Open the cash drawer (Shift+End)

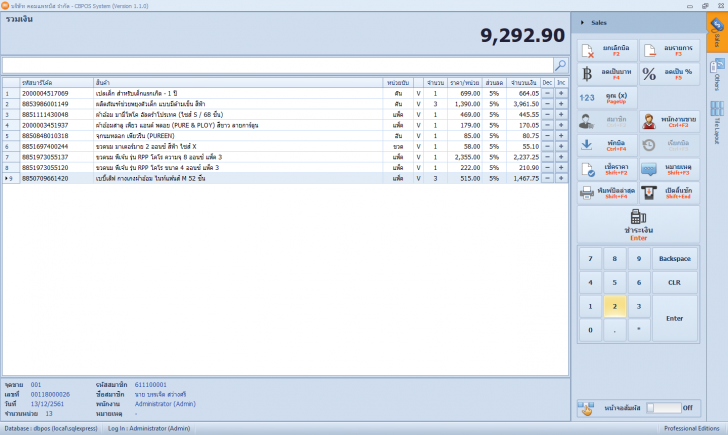point(669,193)
